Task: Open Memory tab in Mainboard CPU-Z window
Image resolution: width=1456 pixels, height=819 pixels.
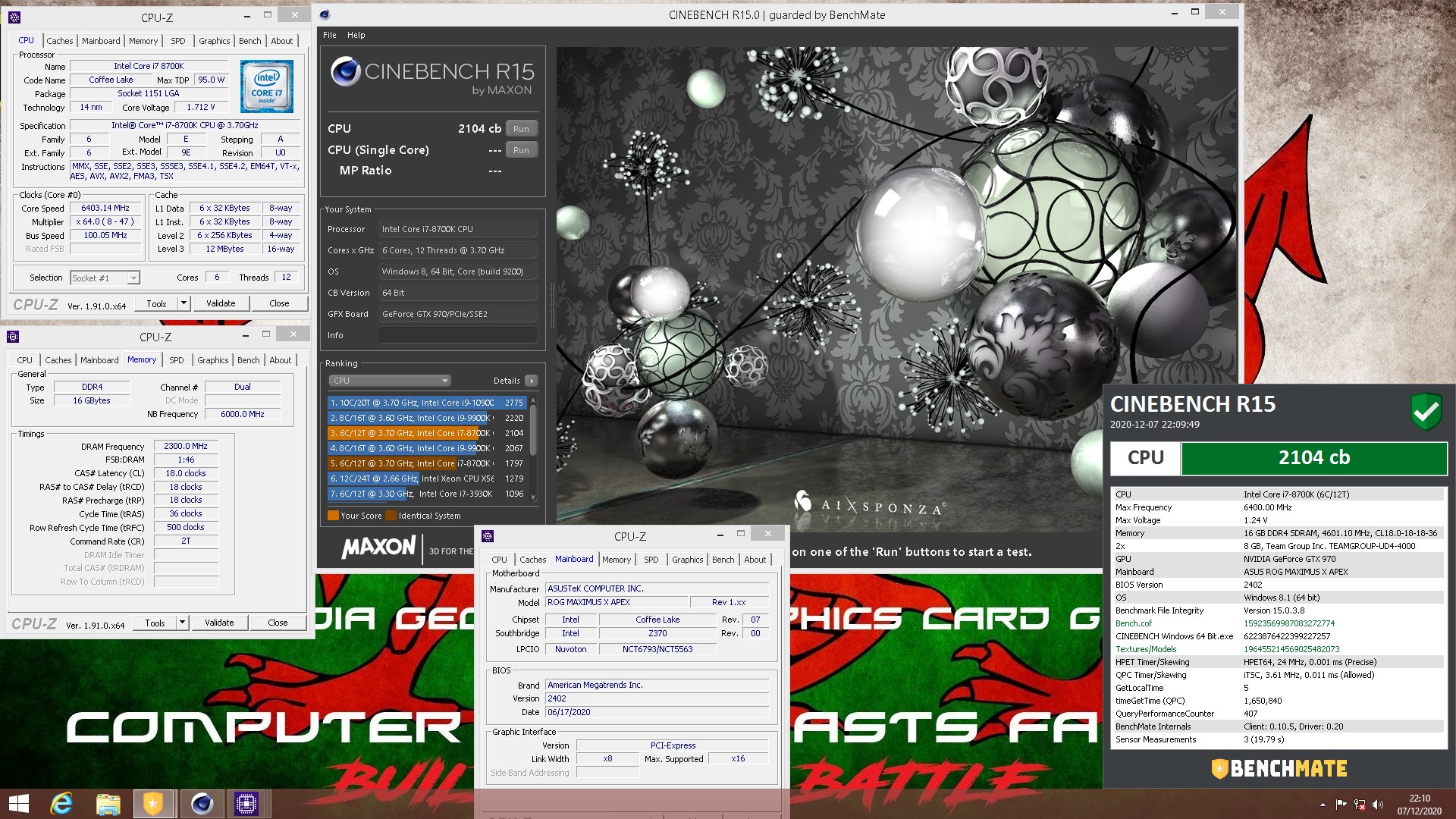Action: tap(616, 560)
